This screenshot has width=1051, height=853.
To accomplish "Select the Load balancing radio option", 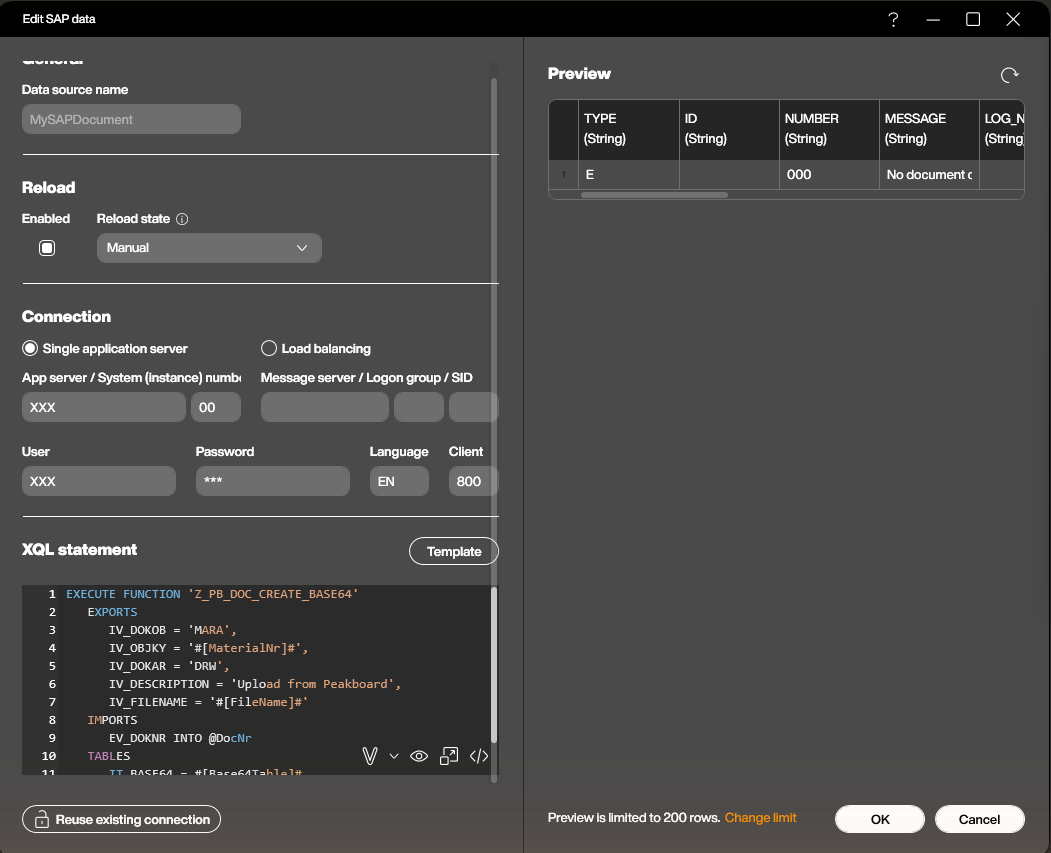I will click(x=269, y=348).
